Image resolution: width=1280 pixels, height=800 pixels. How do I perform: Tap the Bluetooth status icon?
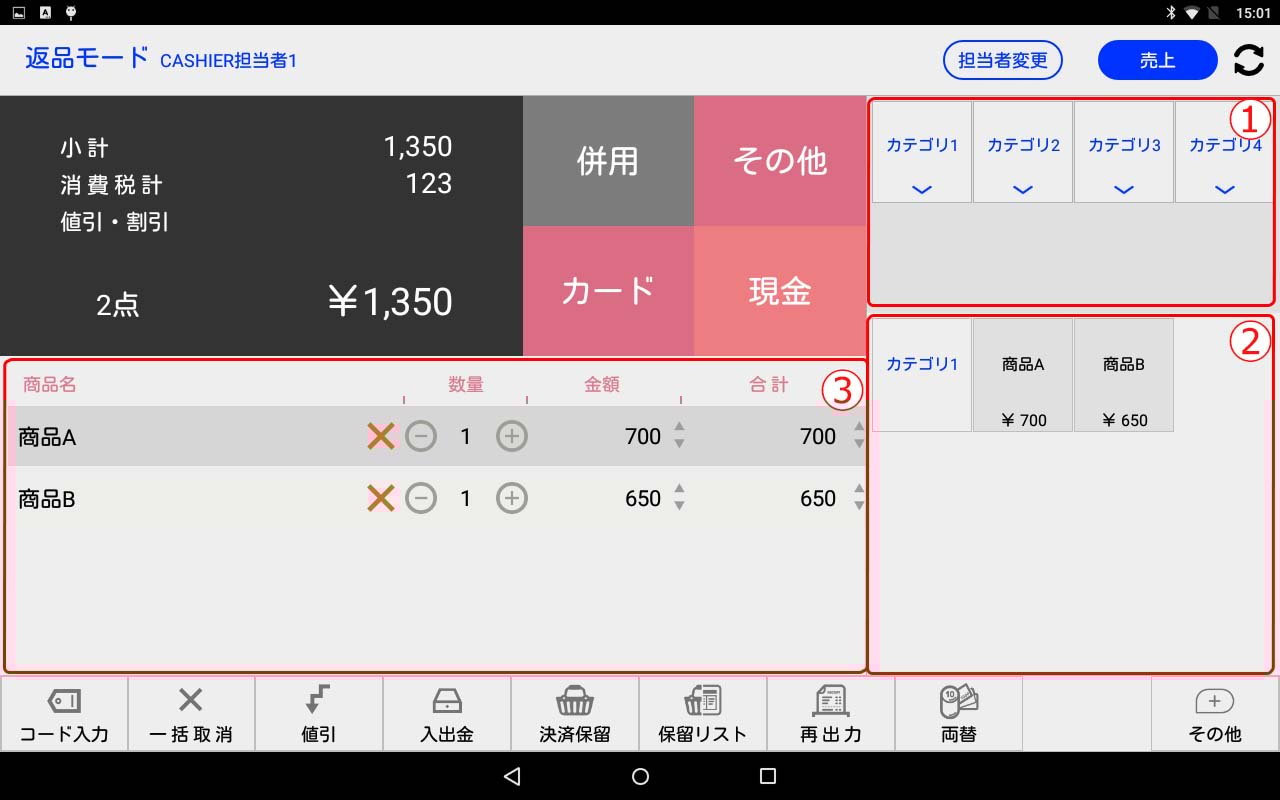[1169, 13]
